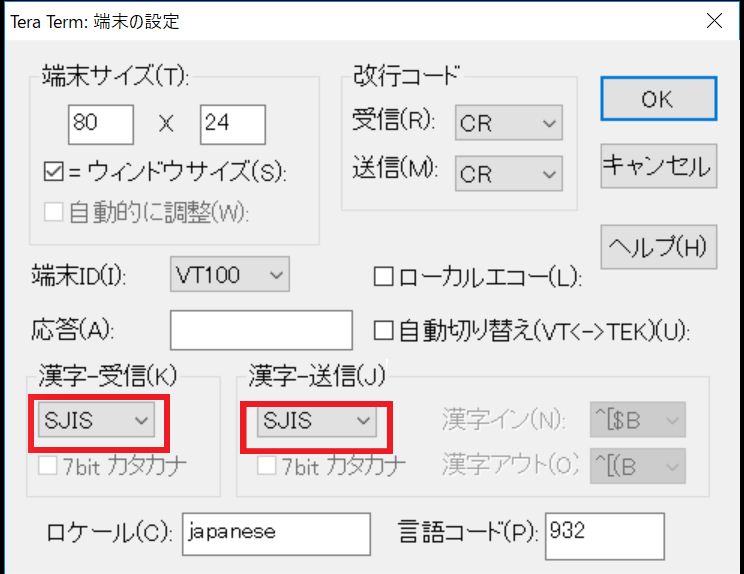Focus the 応答(A) text field
744x574 pixels.
click(261, 329)
